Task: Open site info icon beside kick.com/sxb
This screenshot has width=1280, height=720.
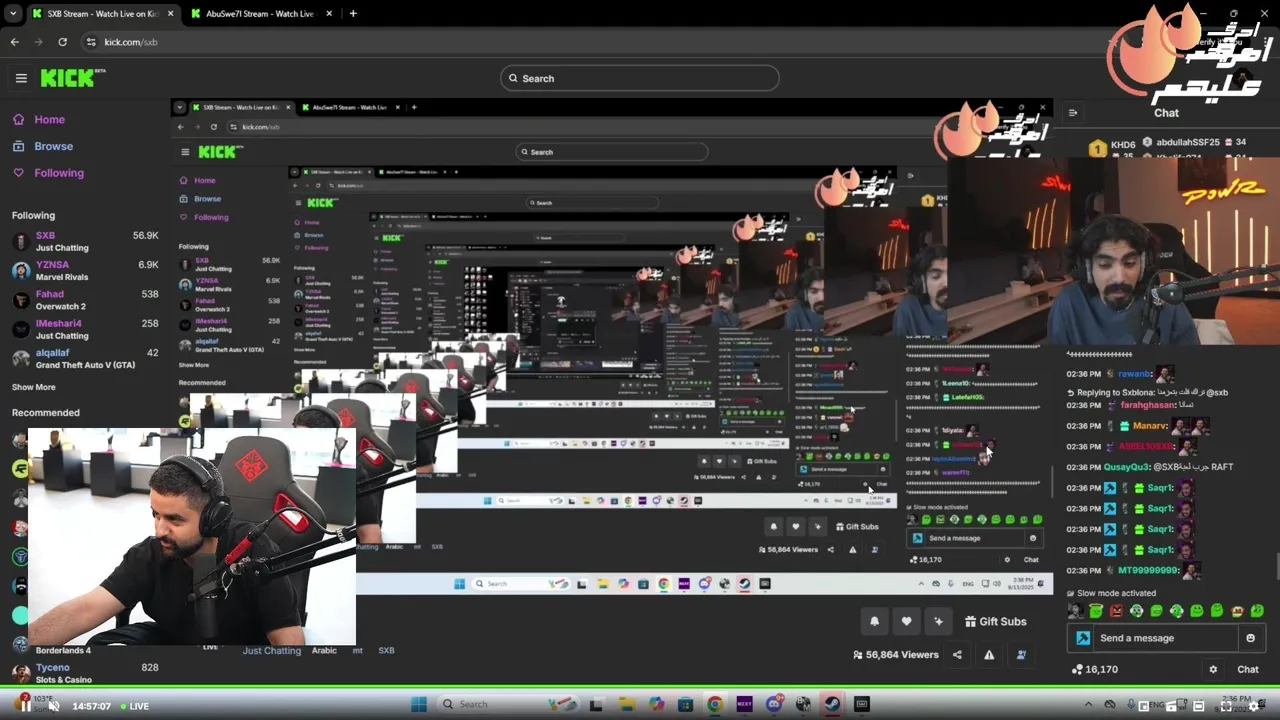Action: [x=91, y=42]
